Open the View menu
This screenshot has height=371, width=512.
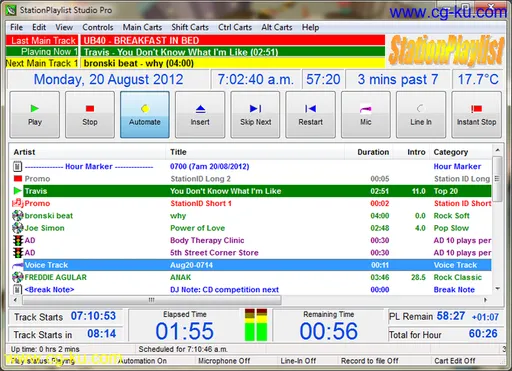pos(64,27)
